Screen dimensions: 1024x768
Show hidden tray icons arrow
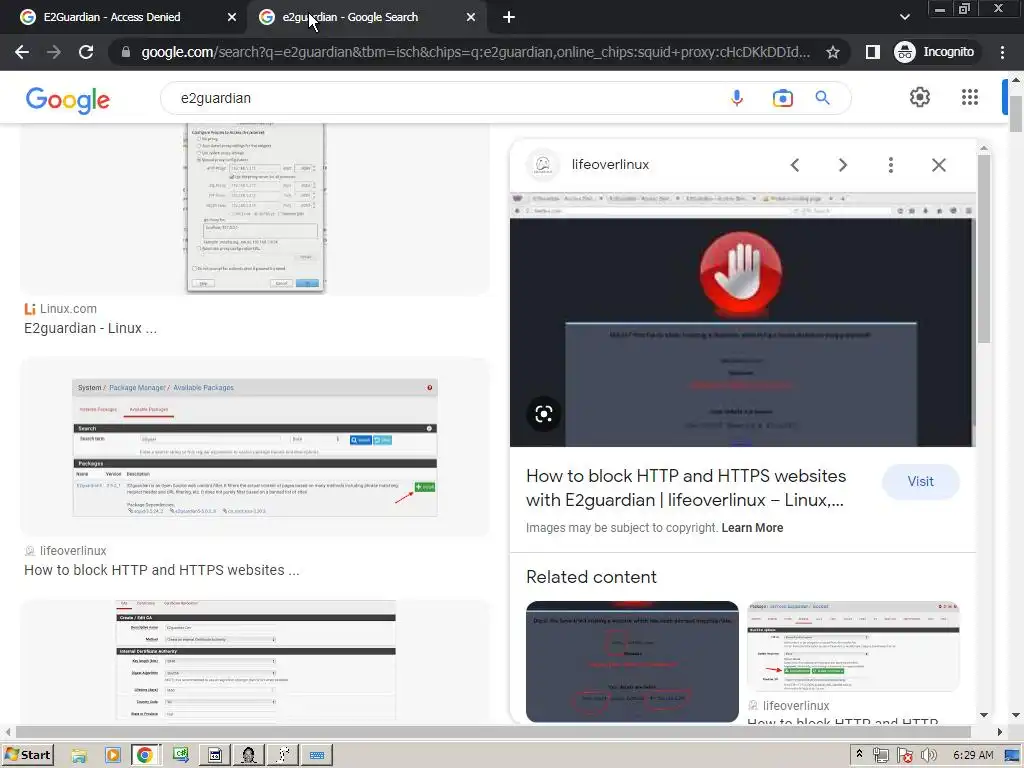(x=859, y=754)
